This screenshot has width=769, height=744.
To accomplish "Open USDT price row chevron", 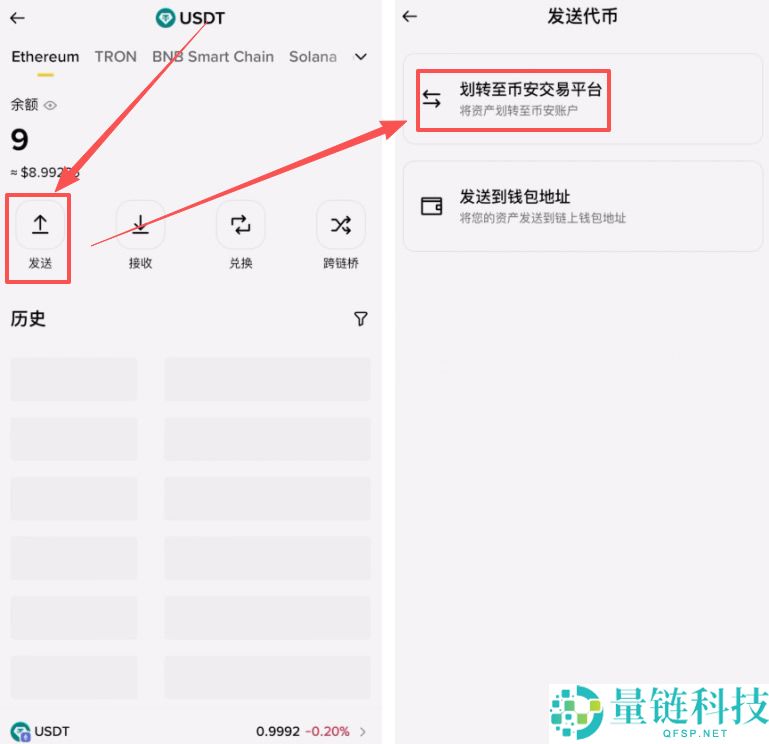I will click(x=363, y=732).
